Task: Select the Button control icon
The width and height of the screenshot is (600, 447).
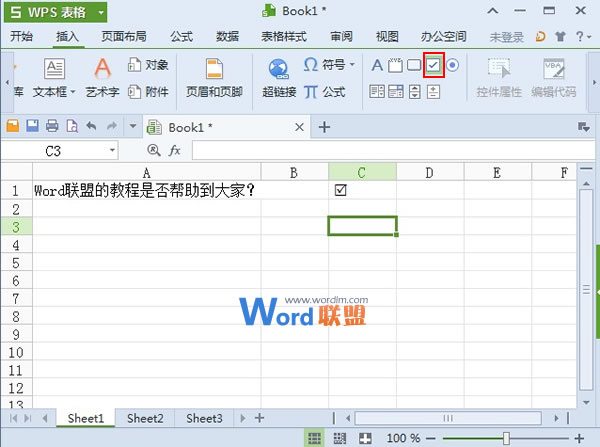Action: pos(414,65)
